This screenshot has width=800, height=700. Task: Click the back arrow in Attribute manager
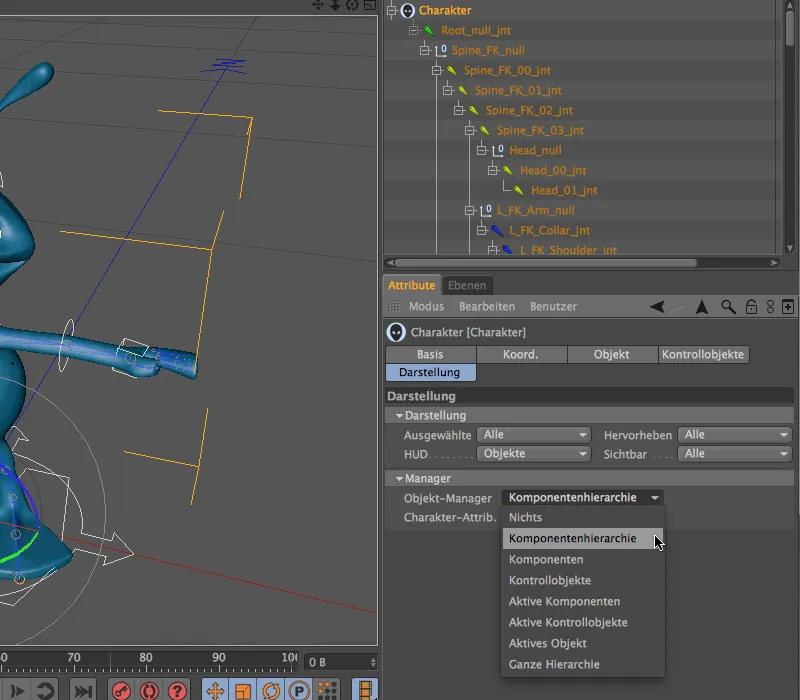[x=657, y=307]
